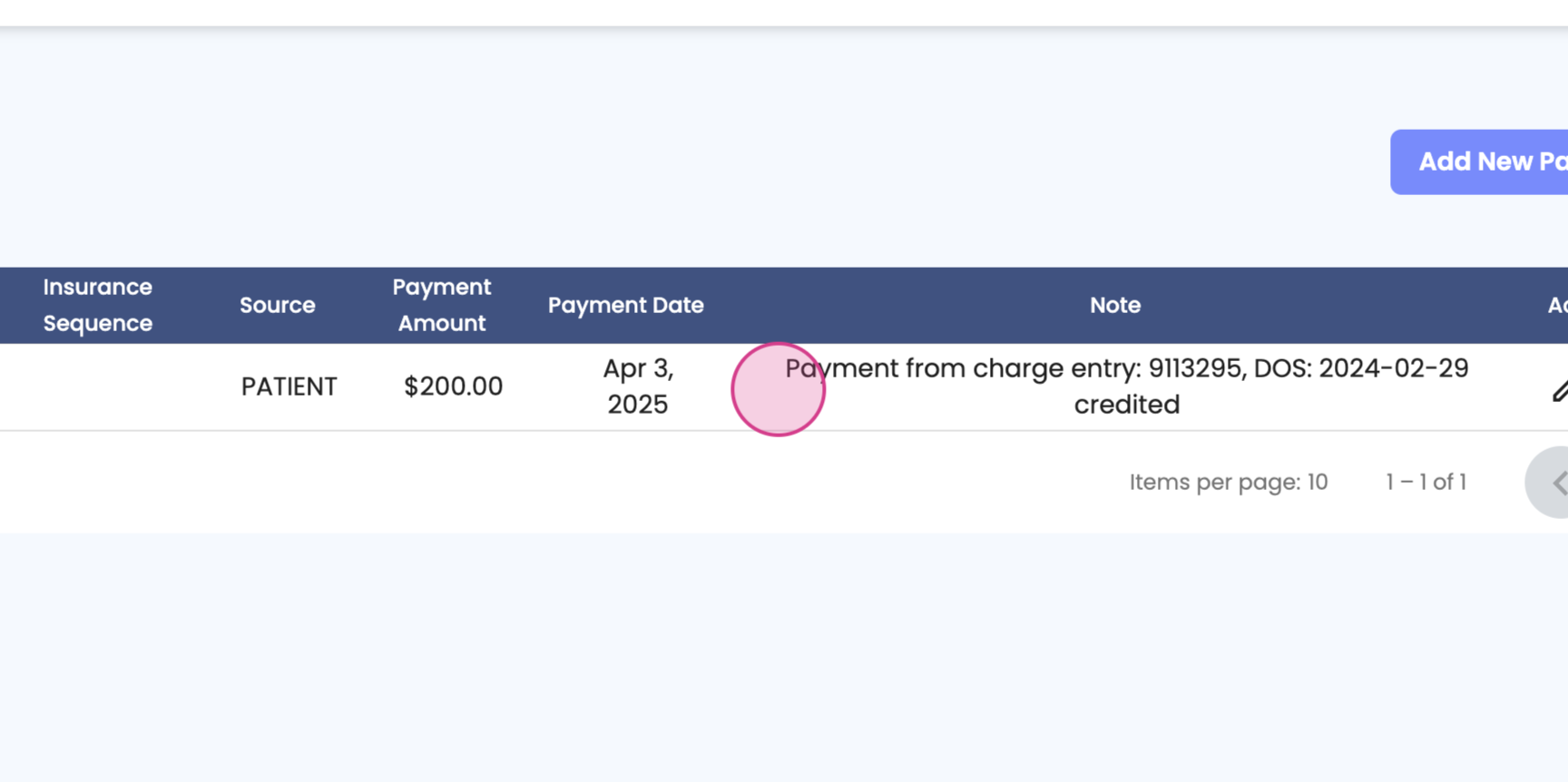Sort by Source column header

coord(277,305)
